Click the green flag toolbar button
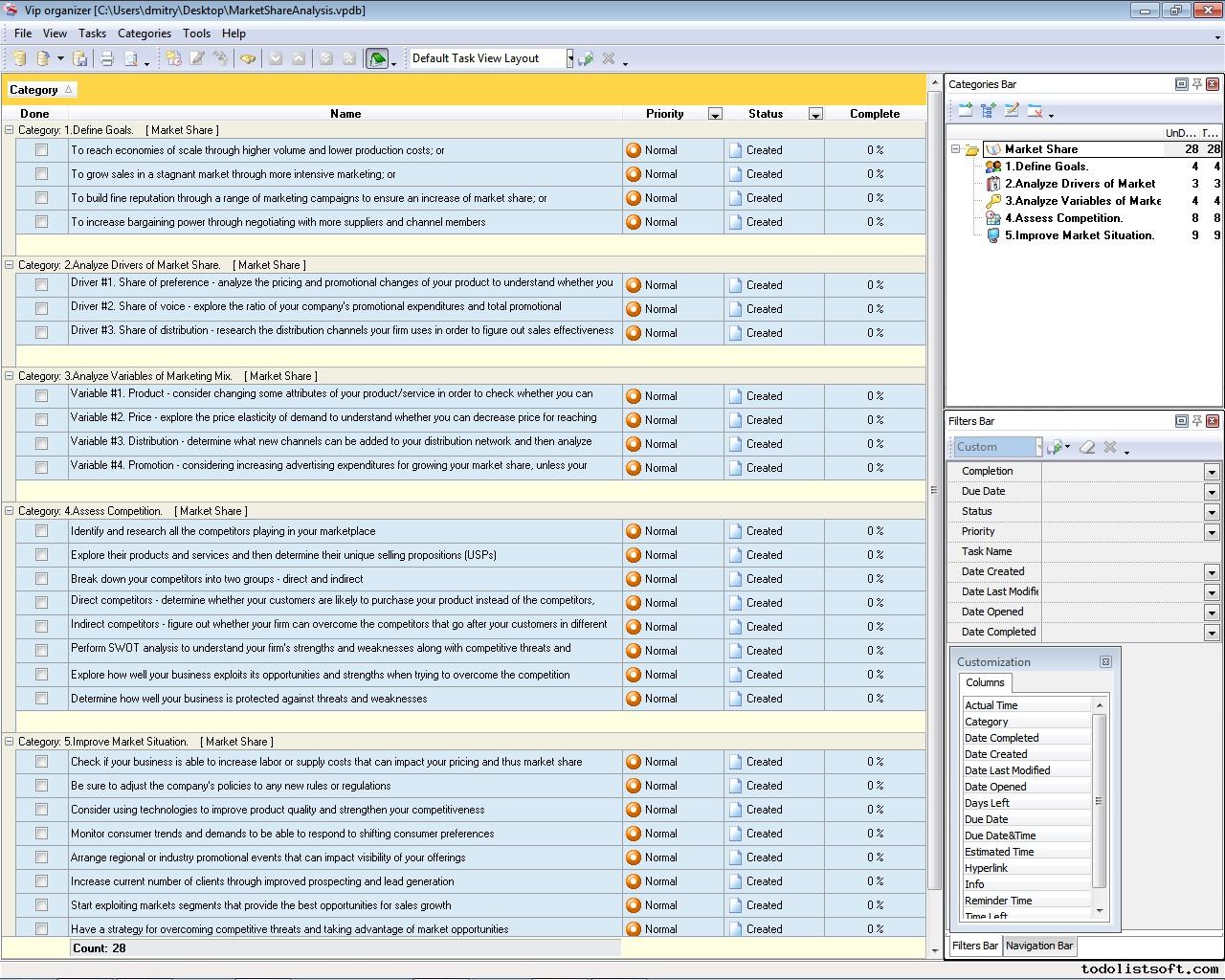This screenshot has width=1225, height=980. click(377, 59)
